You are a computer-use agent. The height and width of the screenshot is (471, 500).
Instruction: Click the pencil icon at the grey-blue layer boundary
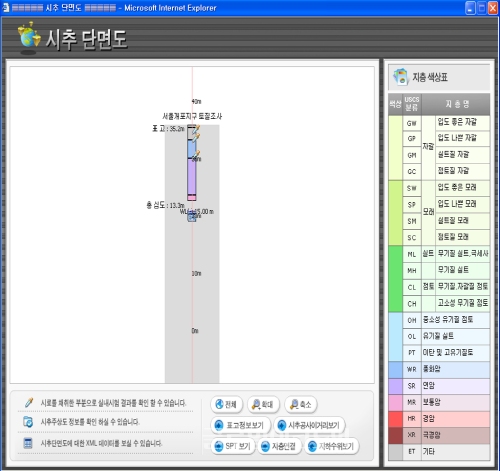click(197, 137)
